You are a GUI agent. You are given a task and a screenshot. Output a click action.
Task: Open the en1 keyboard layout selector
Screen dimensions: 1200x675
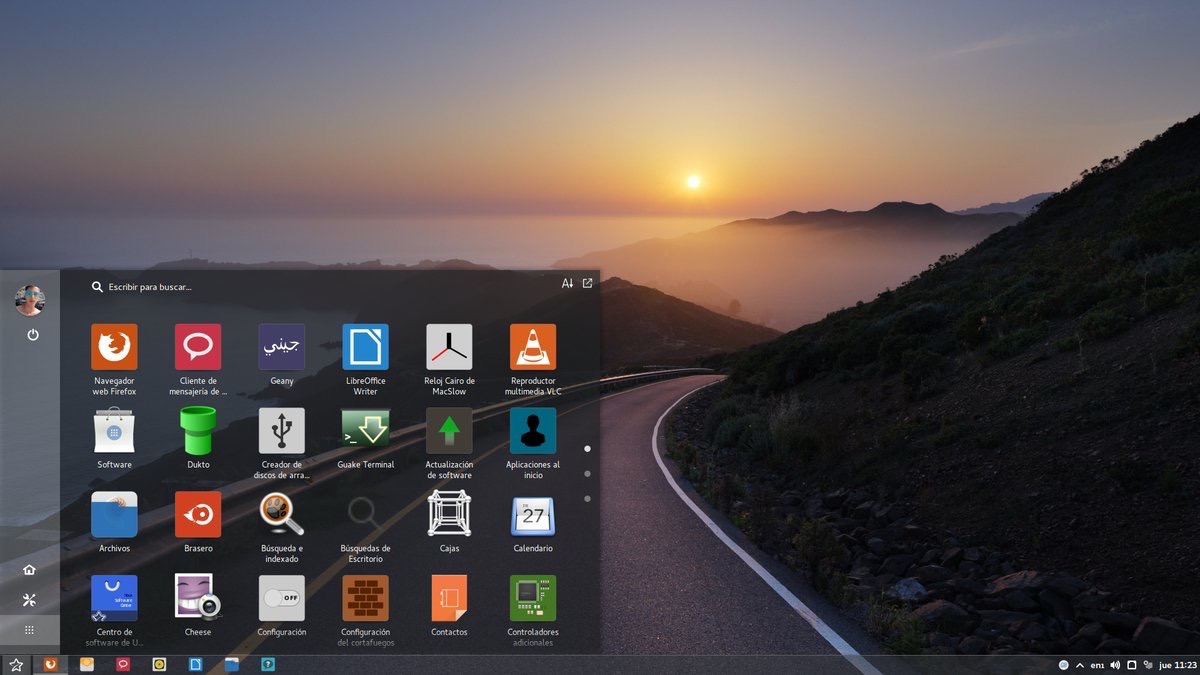[x=1097, y=665]
